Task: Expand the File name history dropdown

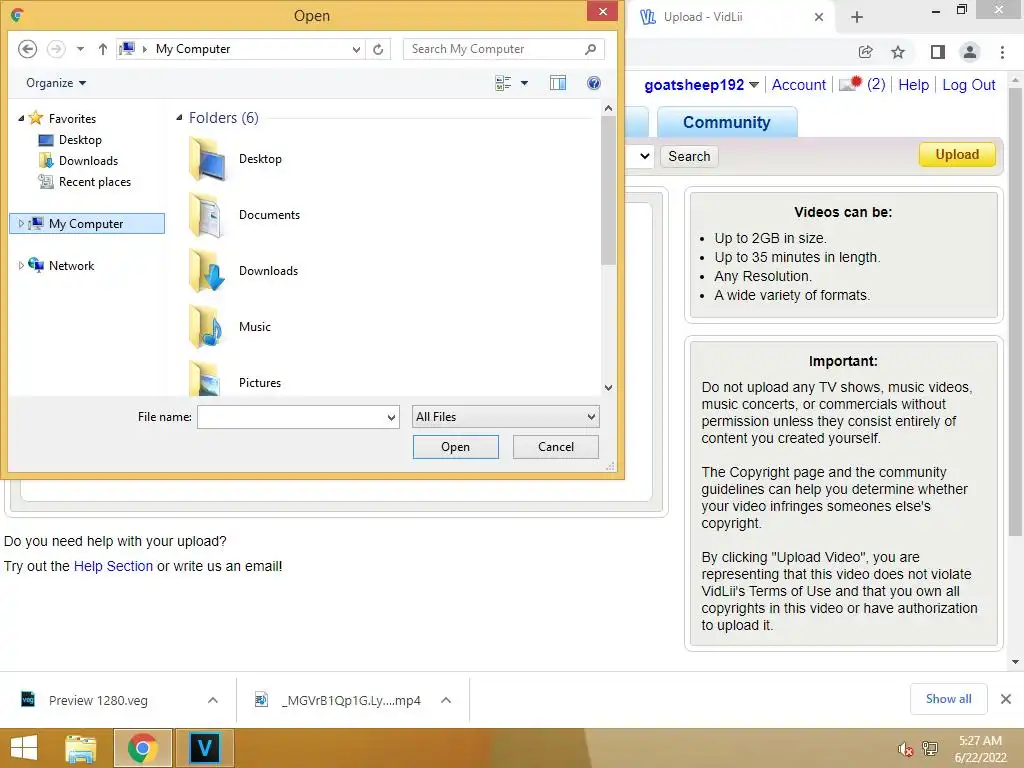Action: click(x=391, y=417)
